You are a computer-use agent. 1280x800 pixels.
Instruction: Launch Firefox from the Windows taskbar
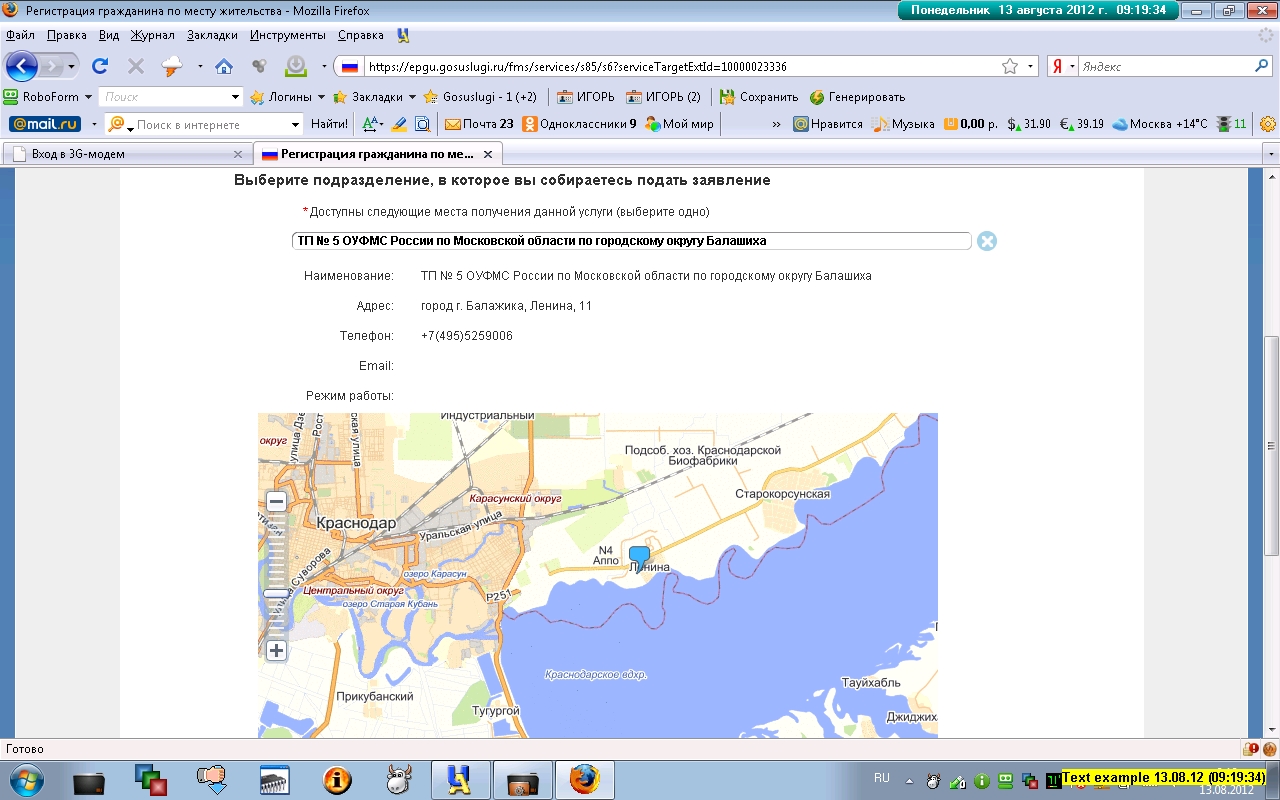coord(585,779)
